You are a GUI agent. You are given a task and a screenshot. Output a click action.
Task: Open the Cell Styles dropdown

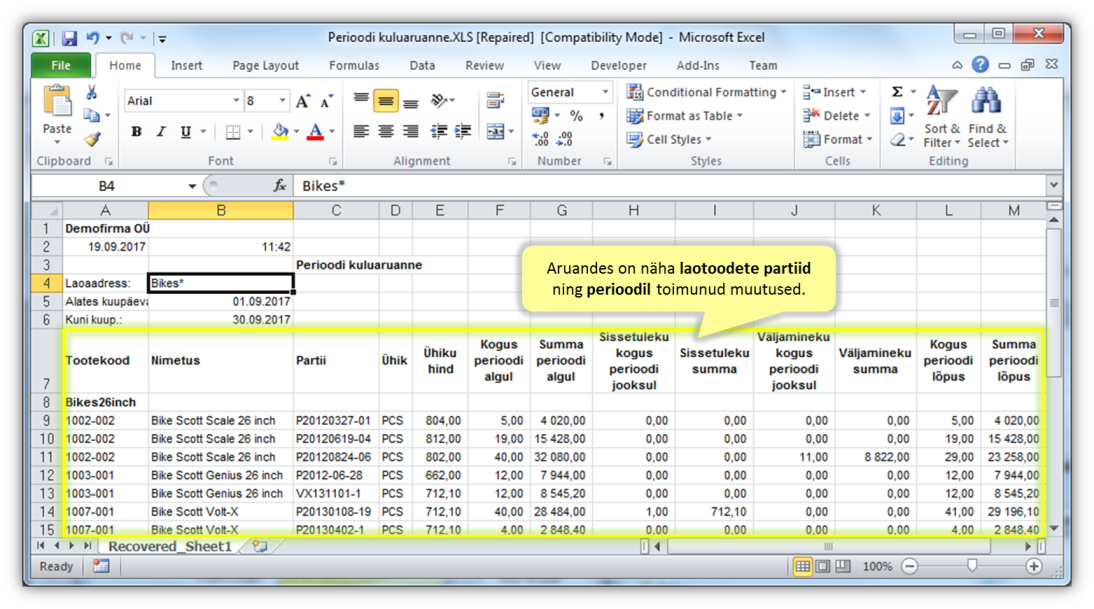click(x=669, y=140)
